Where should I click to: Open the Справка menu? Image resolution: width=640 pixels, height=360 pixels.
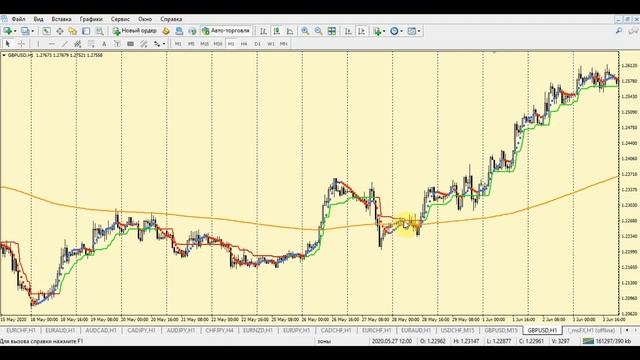pos(171,19)
